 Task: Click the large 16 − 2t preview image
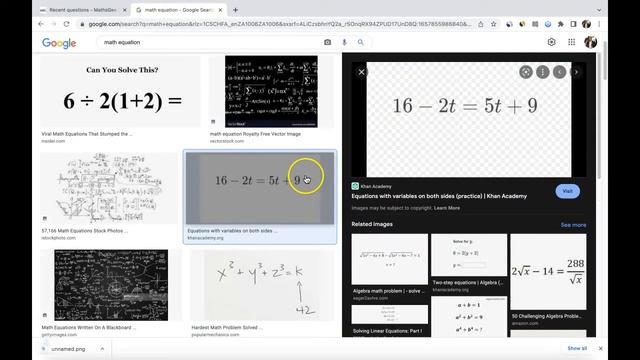(x=469, y=120)
